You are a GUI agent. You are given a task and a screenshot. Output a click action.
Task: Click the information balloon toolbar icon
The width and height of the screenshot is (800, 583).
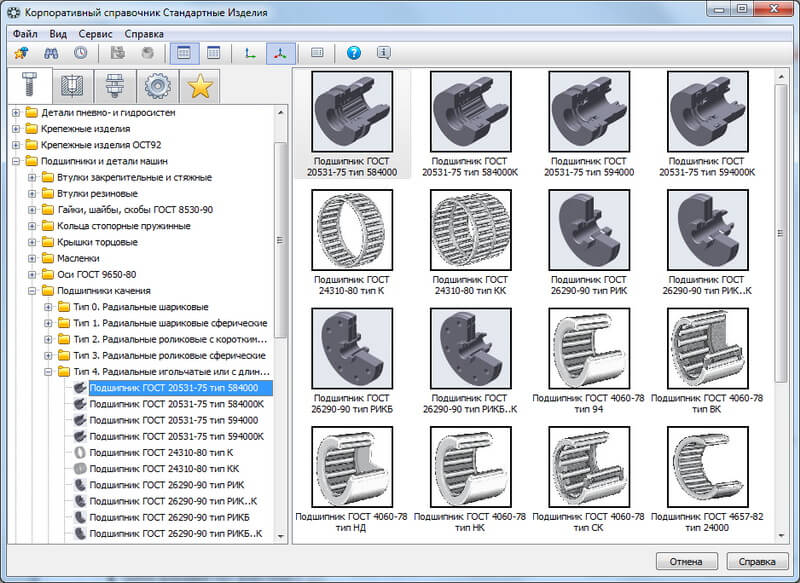click(x=384, y=53)
